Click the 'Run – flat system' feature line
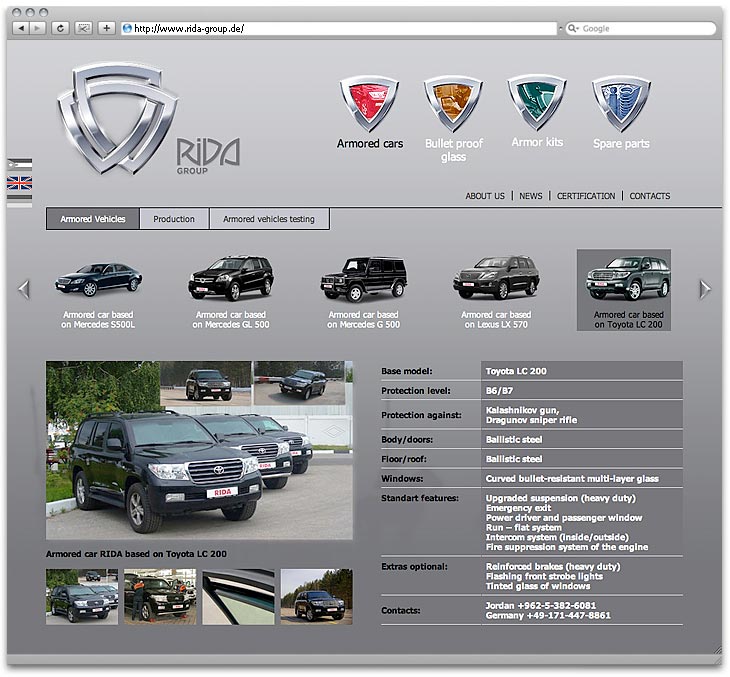730x677 pixels. [x=524, y=528]
